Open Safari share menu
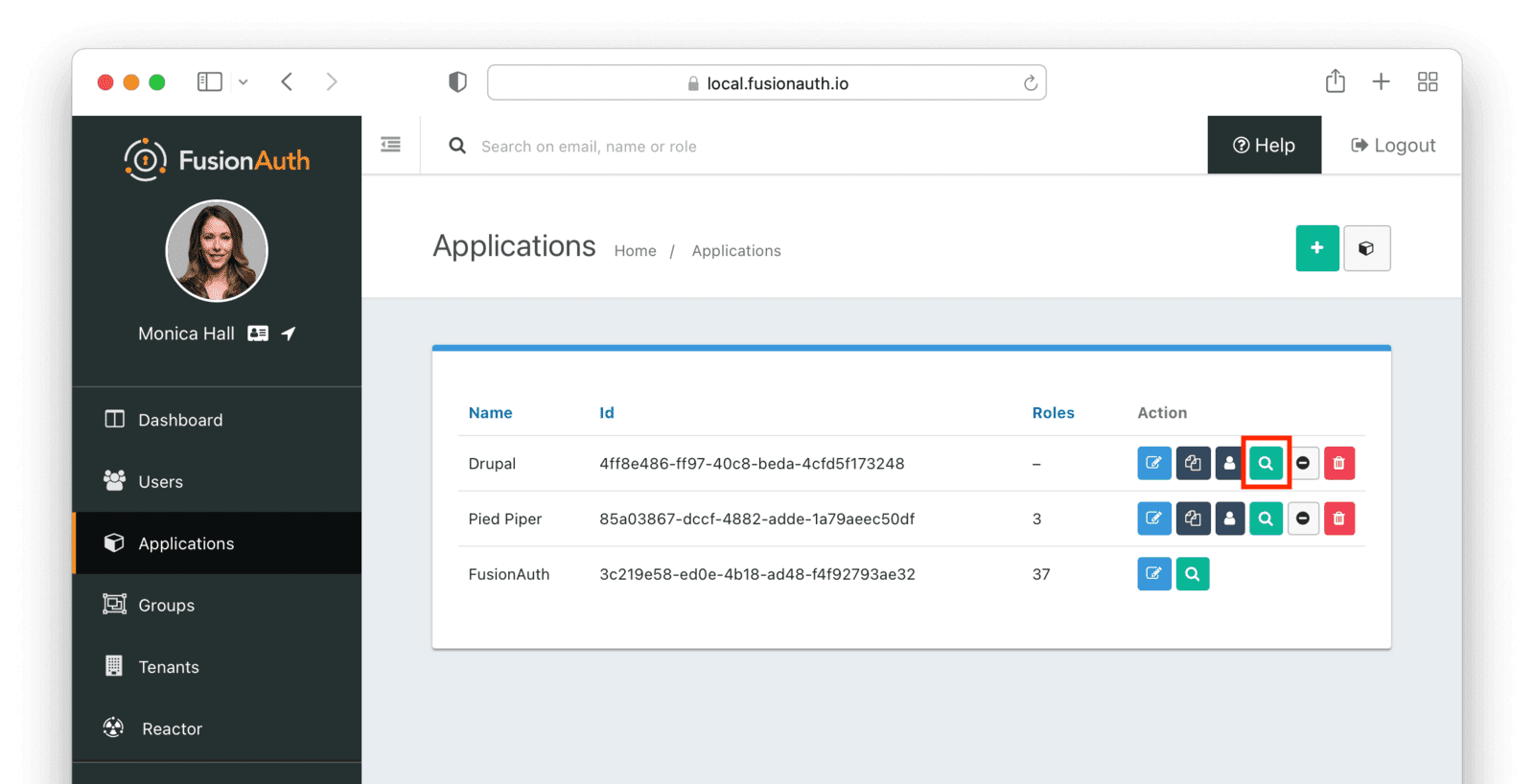1534x784 pixels. [1336, 81]
